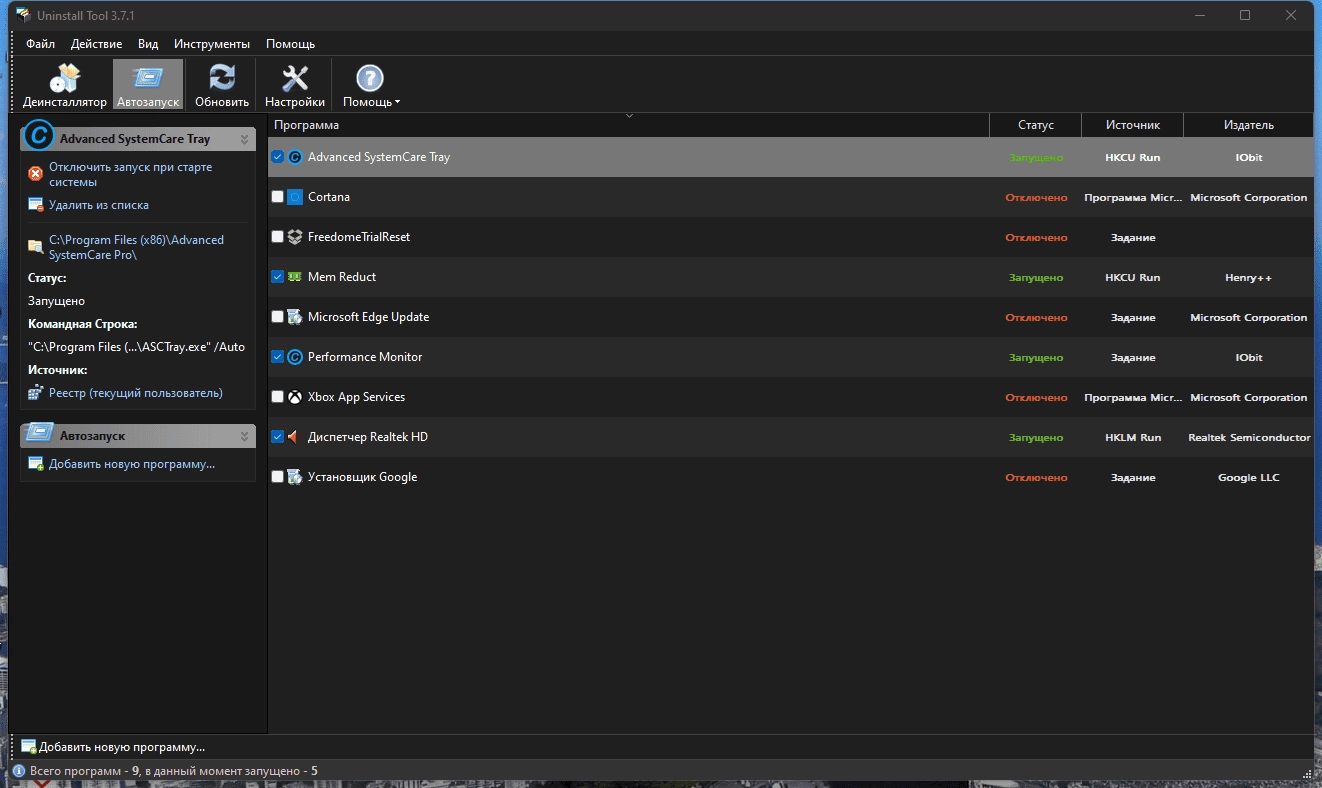The height and width of the screenshot is (788, 1322).
Task: Click the FreedomeTrialReset dropbox-style icon
Action: tap(295, 237)
